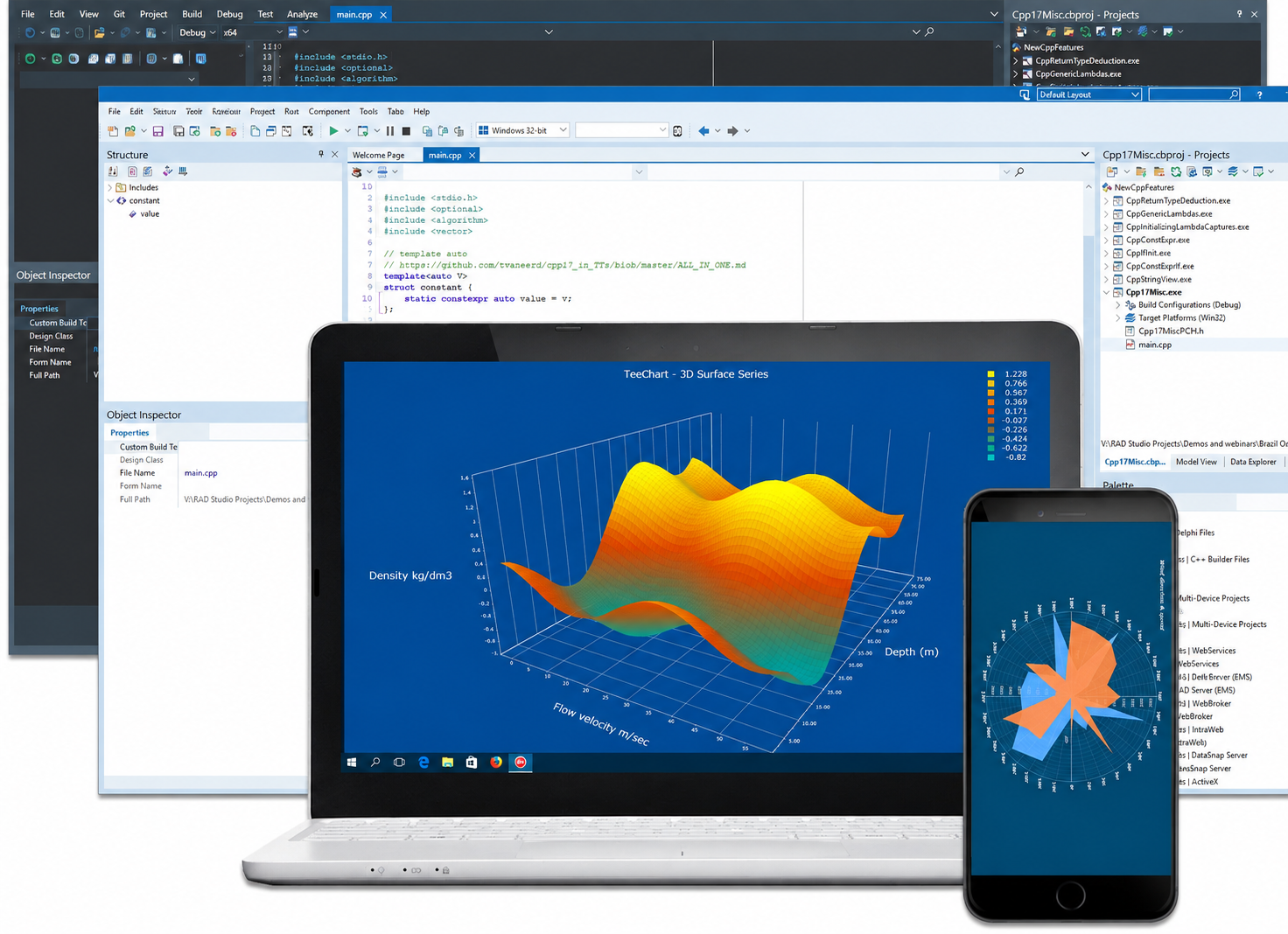Click the grey Forward arrow in the front toolbar
This screenshot has width=1288, height=934.
point(733,131)
